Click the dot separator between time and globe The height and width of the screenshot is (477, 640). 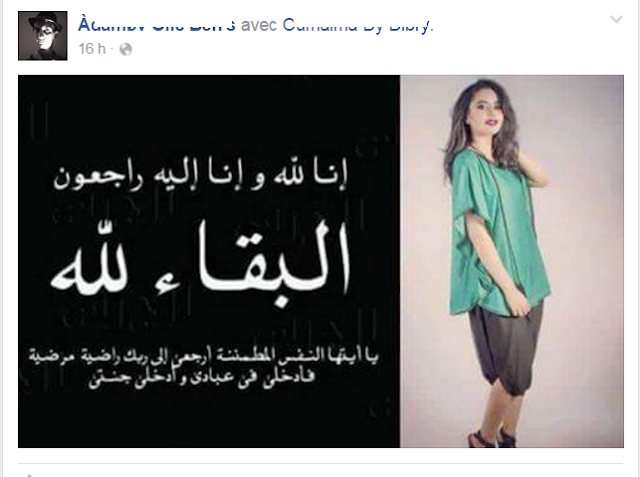pos(112,49)
